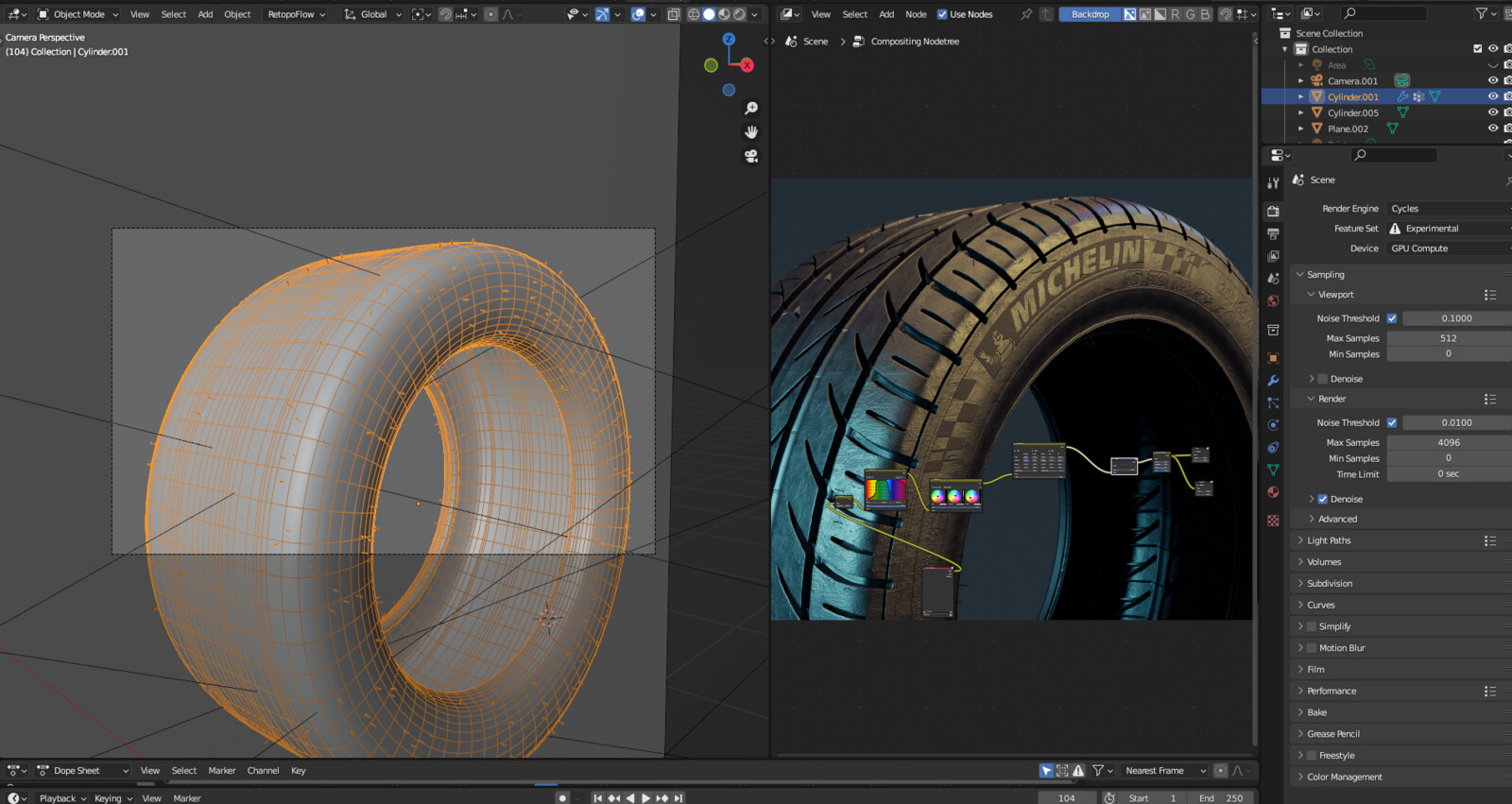Hide Camera.001 with its eye icon
The width and height of the screenshot is (1512, 804).
(1493, 80)
